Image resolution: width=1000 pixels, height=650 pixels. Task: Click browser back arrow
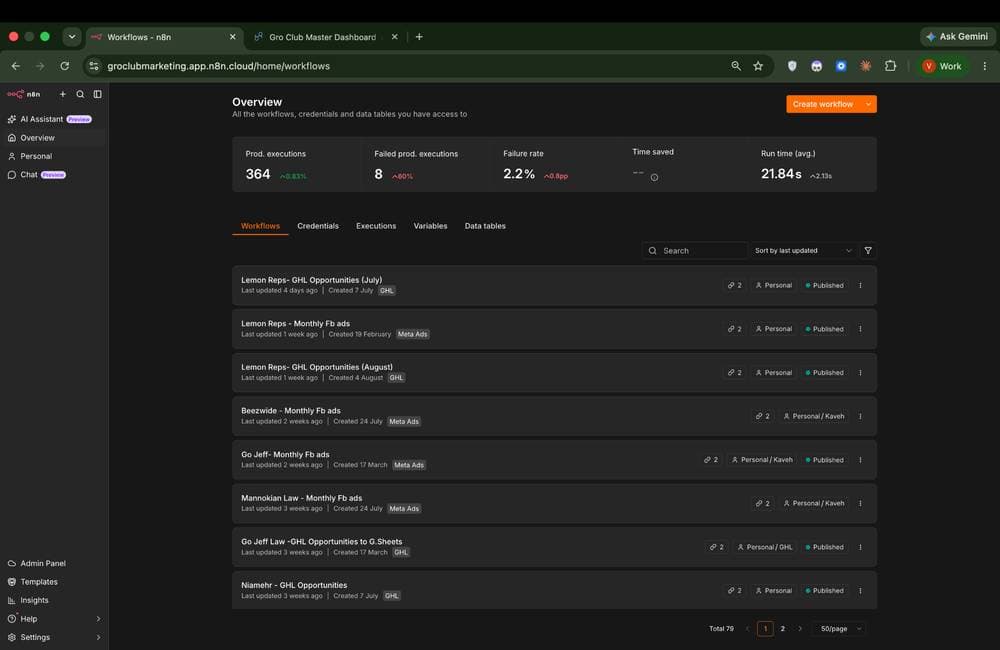pos(16,66)
